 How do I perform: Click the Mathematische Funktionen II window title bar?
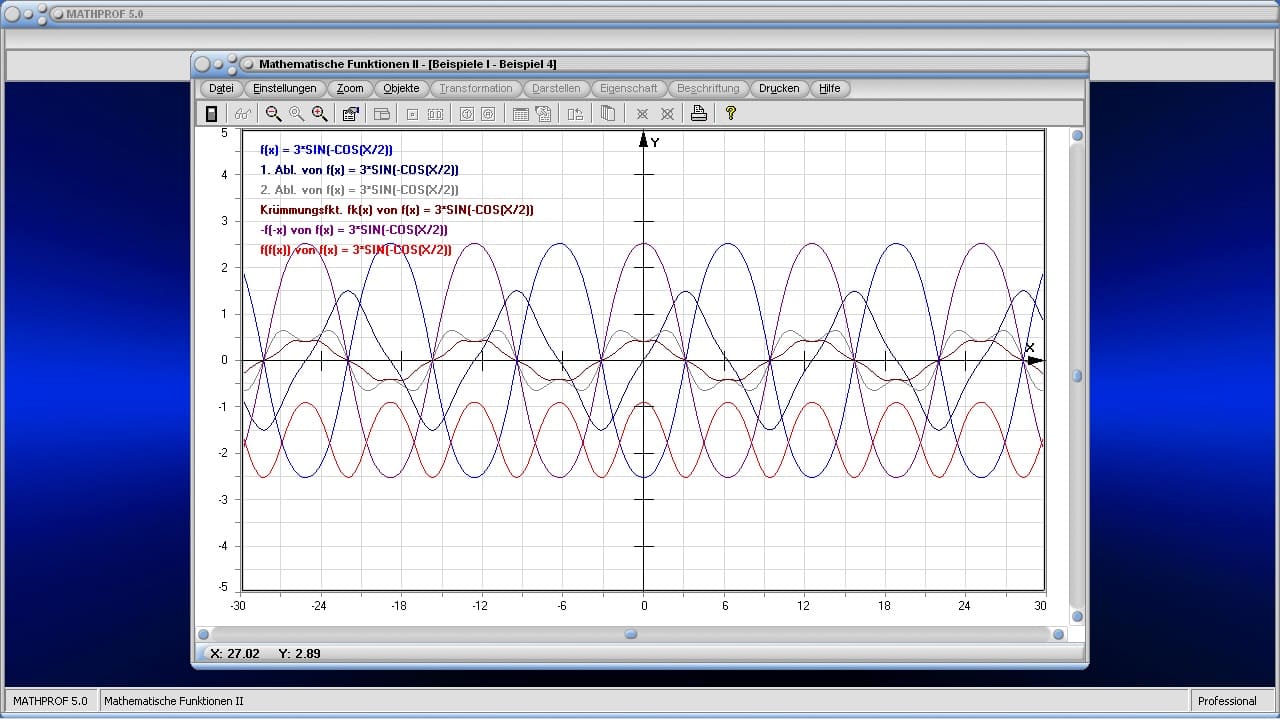point(640,64)
